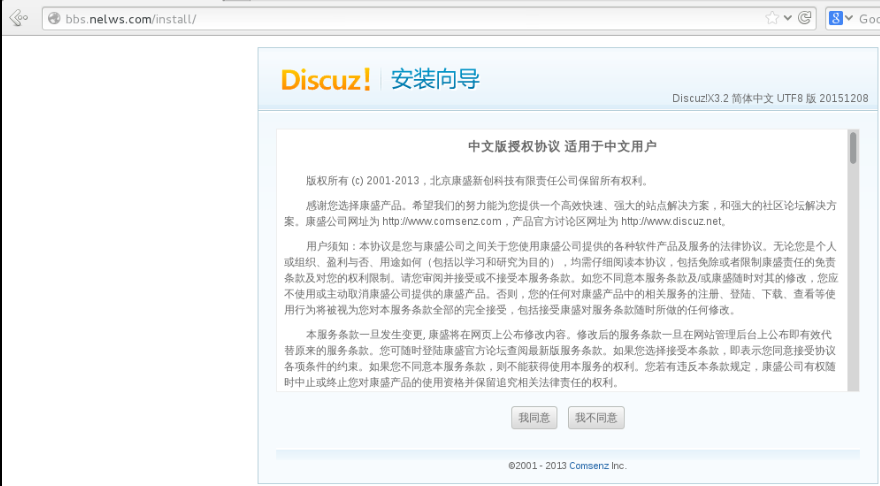Image resolution: width=880 pixels, height=486 pixels.
Task: Go back with the browser back arrow
Action: [x=18, y=18]
